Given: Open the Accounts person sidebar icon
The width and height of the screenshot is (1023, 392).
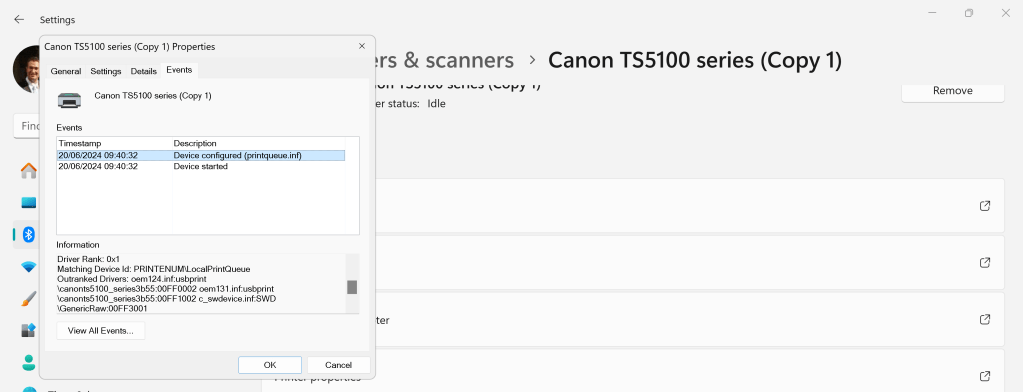Looking at the screenshot, I should point(29,362).
